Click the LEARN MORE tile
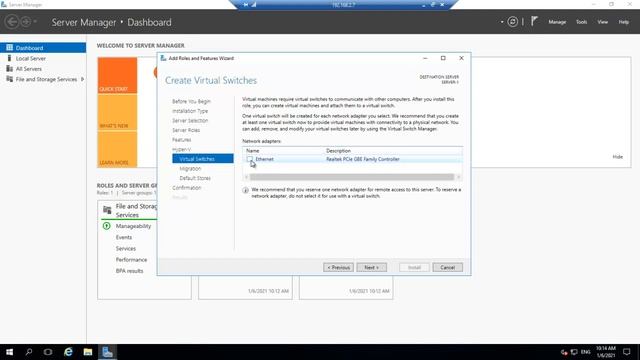640x360 pixels. click(x=117, y=149)
